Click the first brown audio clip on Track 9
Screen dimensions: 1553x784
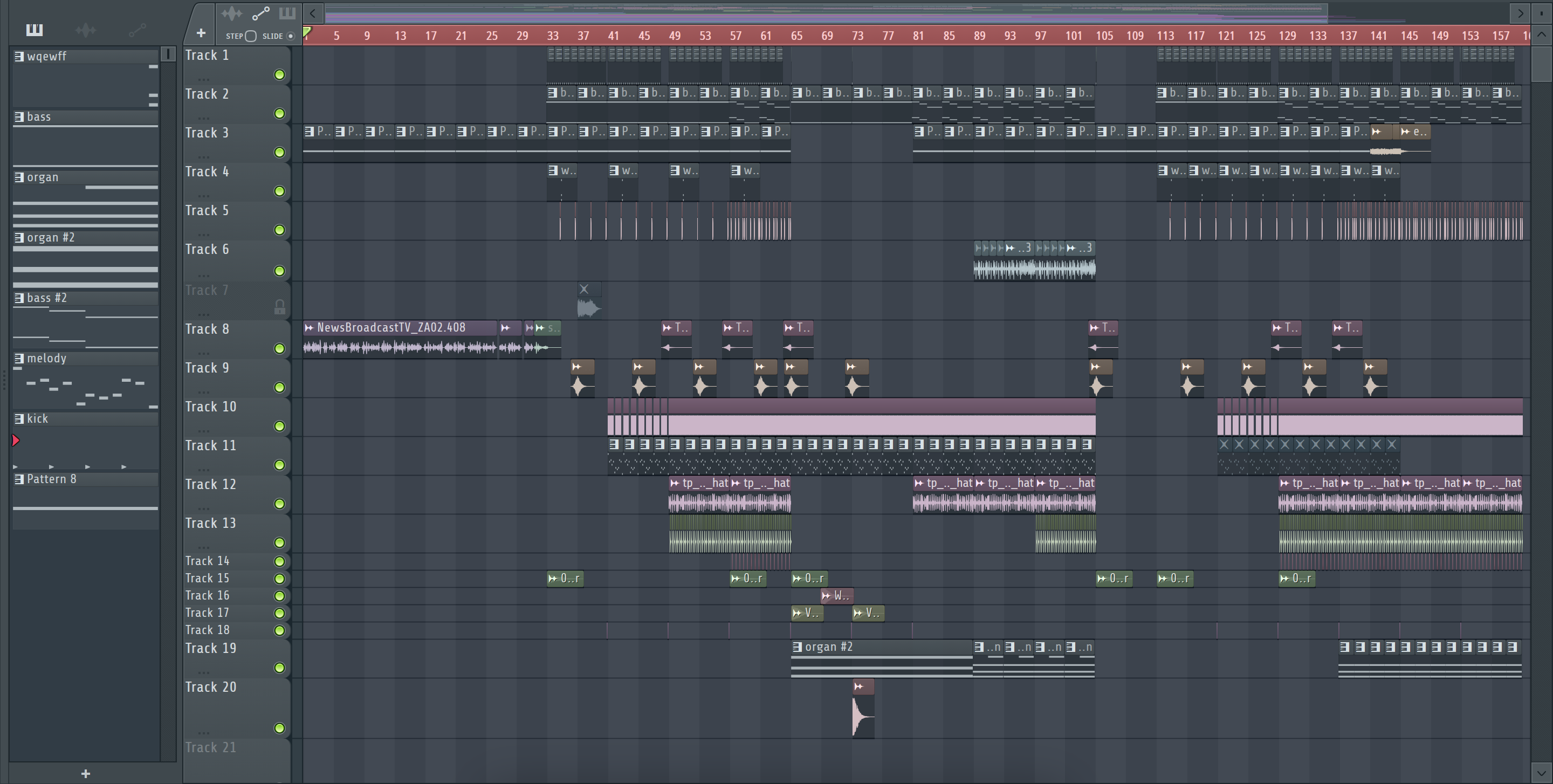582,379
